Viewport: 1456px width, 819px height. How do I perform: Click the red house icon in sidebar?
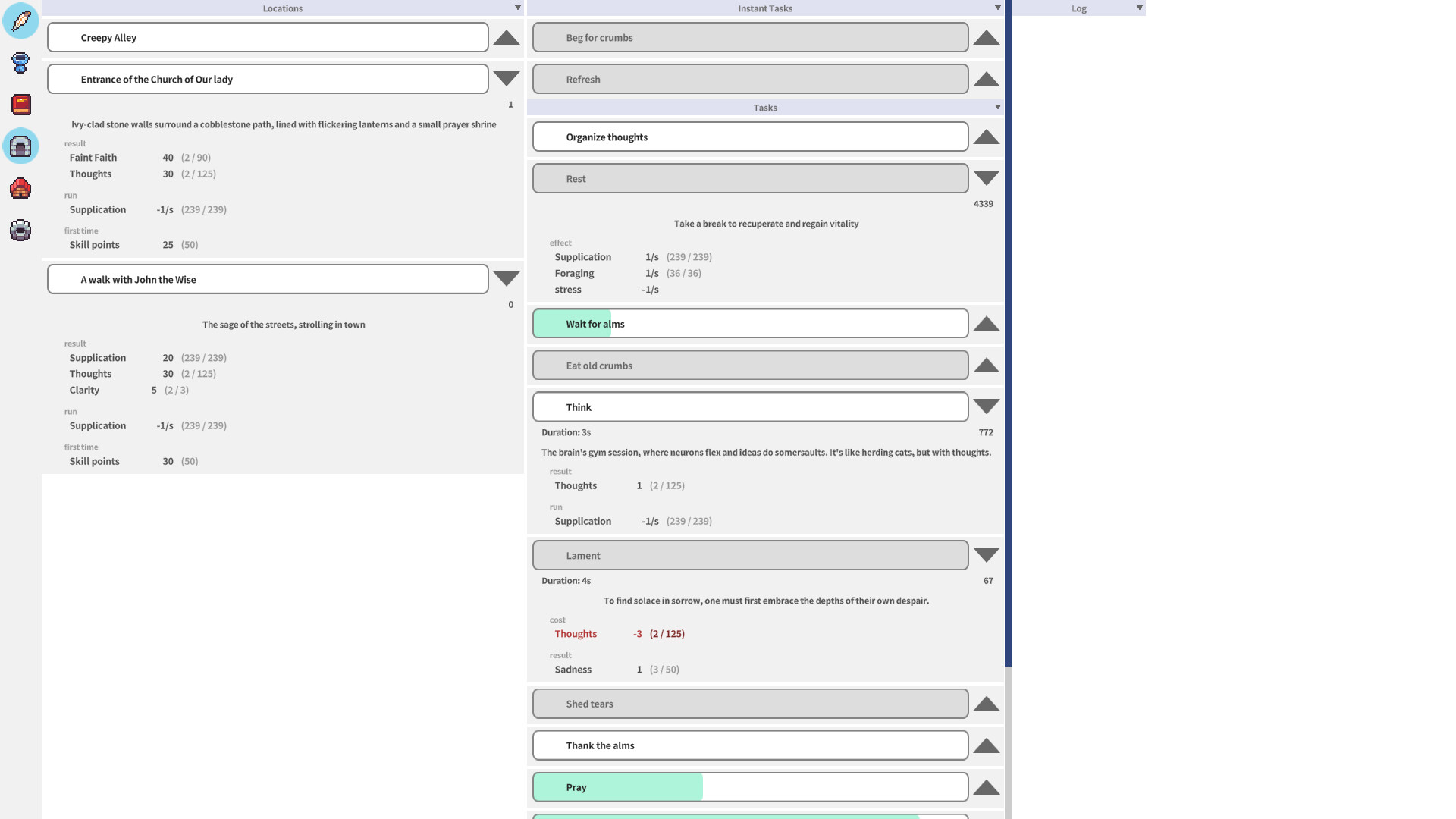(20, 189)
